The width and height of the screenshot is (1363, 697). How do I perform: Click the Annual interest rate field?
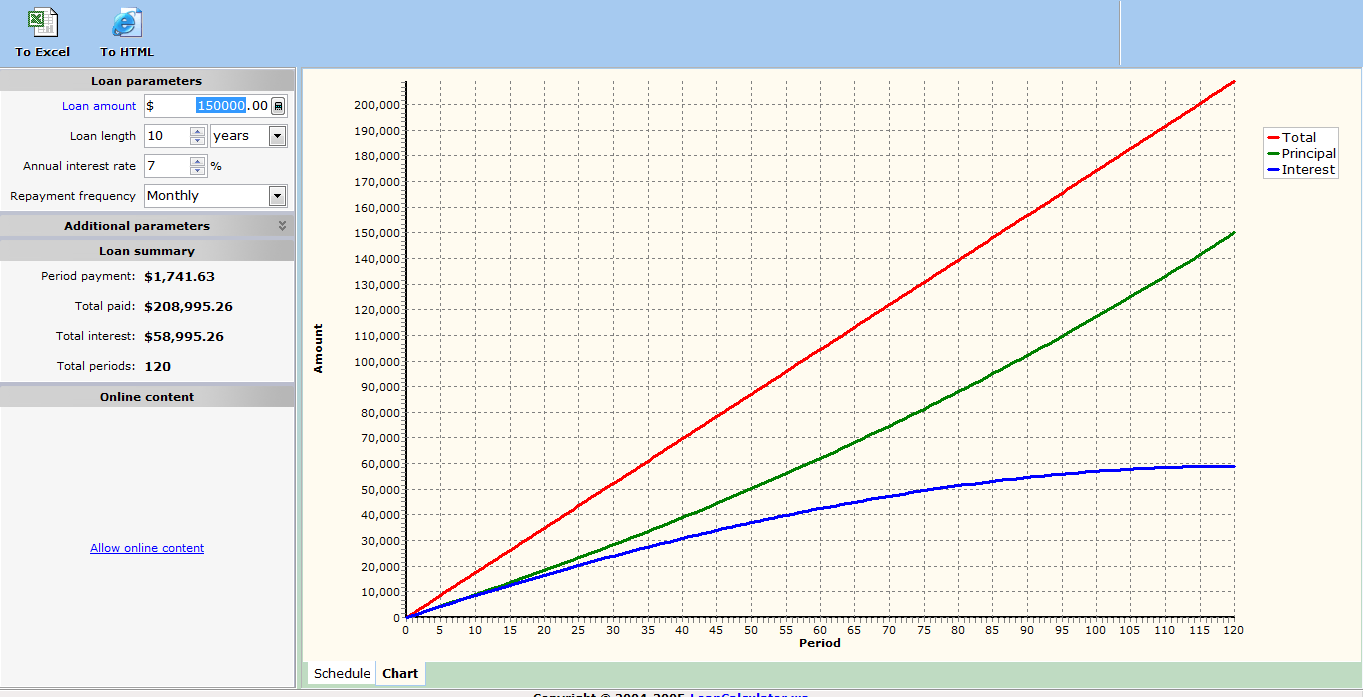click(166, 166)
